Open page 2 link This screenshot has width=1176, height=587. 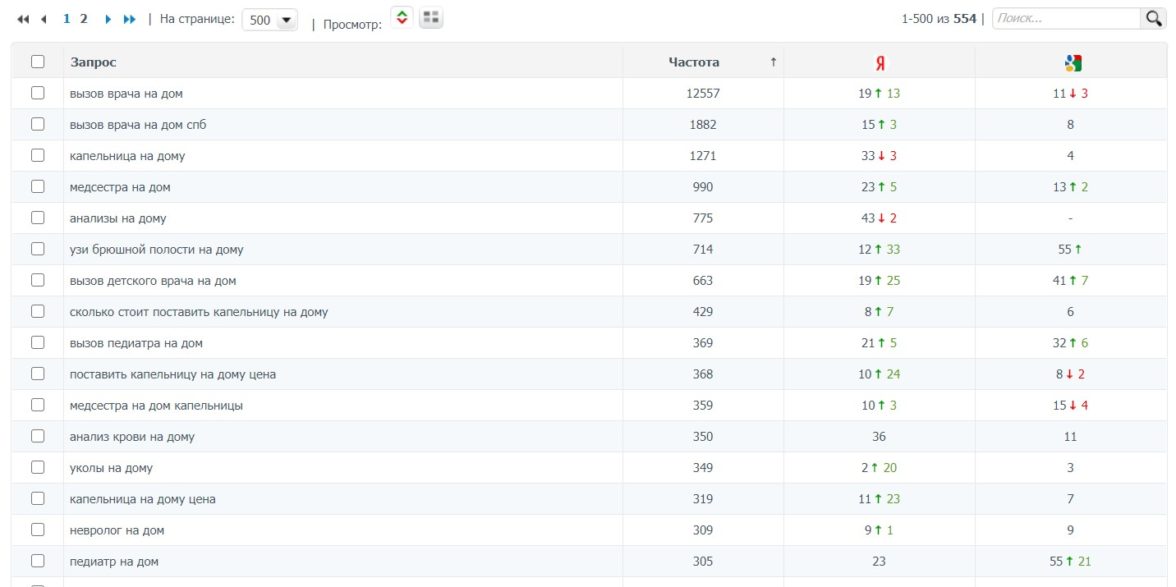(84, 19)
